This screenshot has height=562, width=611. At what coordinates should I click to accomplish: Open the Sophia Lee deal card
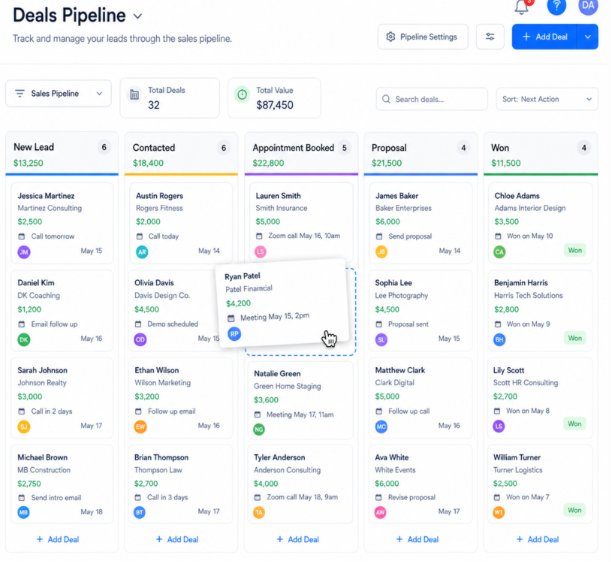tap(420, 311)
